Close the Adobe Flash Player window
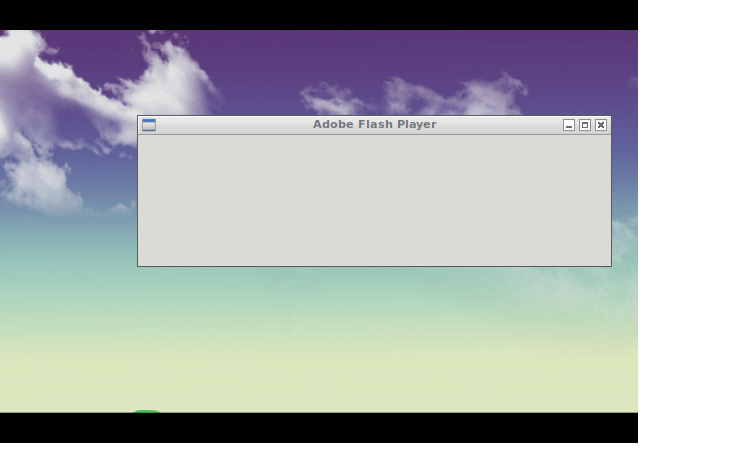The height and width of the screenshot is (450, 750). point(601,125)
